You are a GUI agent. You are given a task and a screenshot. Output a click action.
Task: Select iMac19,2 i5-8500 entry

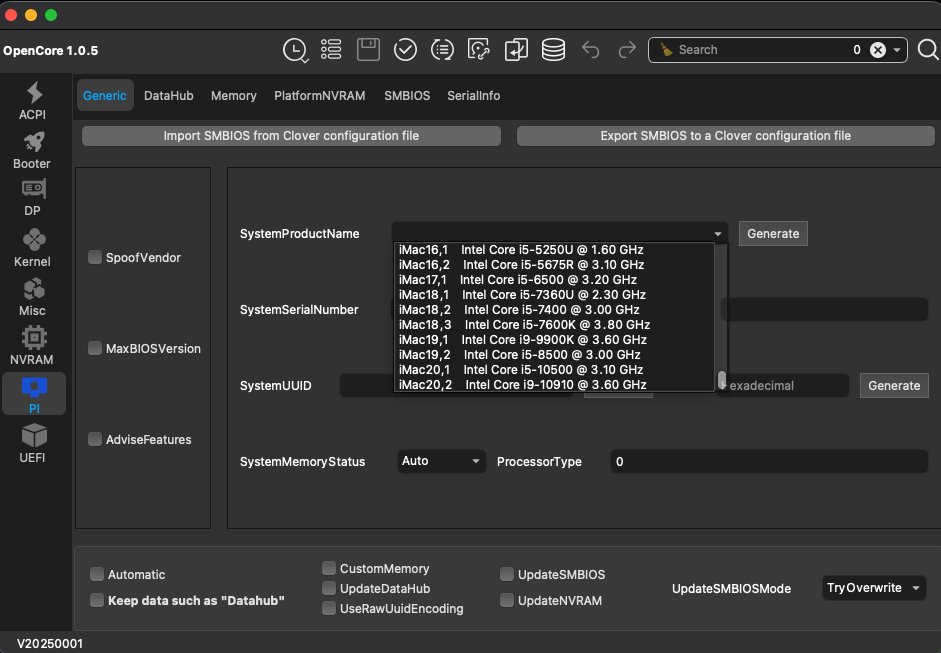553,355
